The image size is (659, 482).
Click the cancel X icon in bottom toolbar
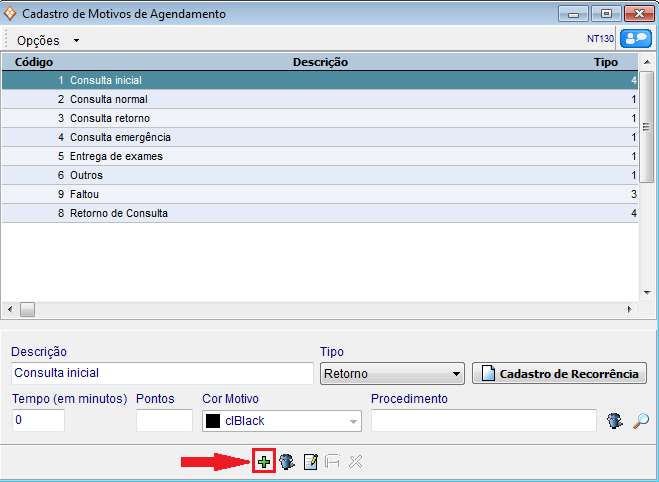point(355,461)
